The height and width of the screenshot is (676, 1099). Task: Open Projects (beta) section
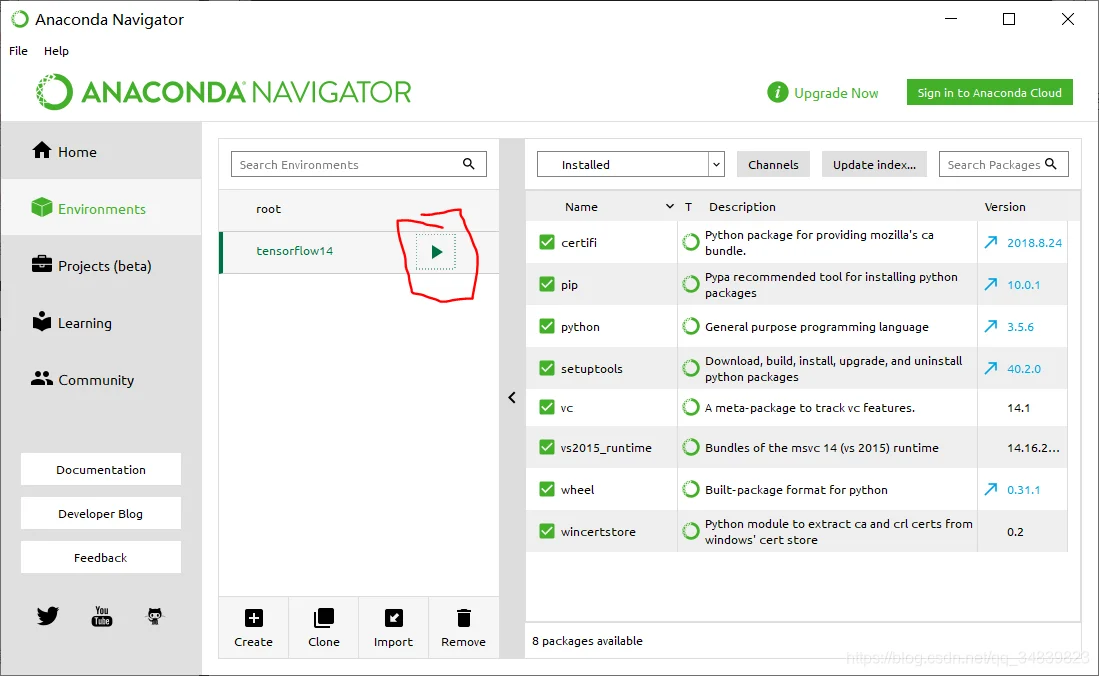pyautogui.click(x=101, y=266)
